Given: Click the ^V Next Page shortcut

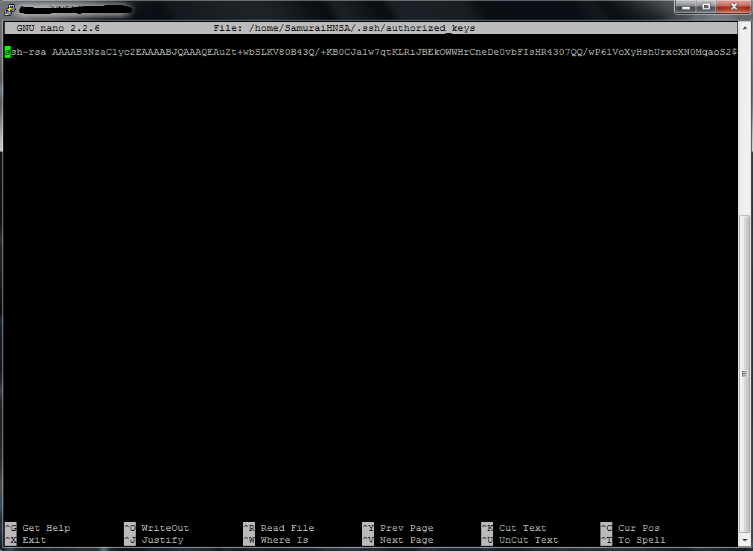Looking at the screenshot, I should point(398,539).
